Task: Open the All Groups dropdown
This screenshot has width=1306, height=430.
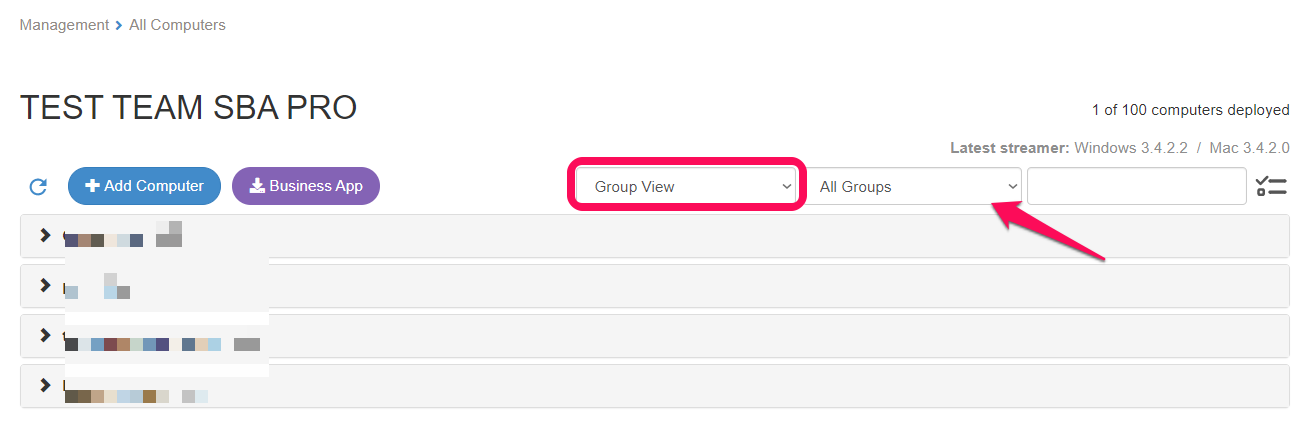Action: pyautogui.click(x=914, y=186)
